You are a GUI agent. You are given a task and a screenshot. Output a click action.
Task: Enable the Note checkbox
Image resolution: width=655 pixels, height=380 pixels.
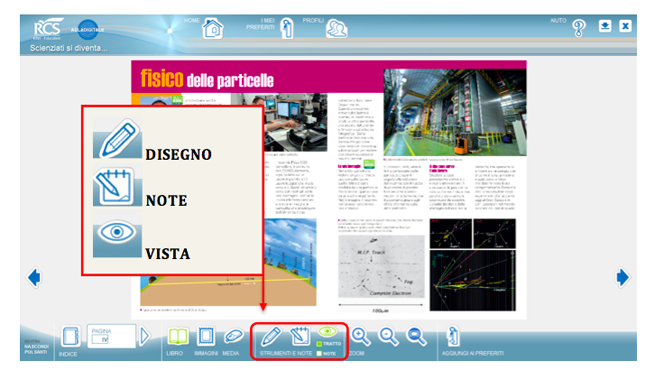(319, 354)
